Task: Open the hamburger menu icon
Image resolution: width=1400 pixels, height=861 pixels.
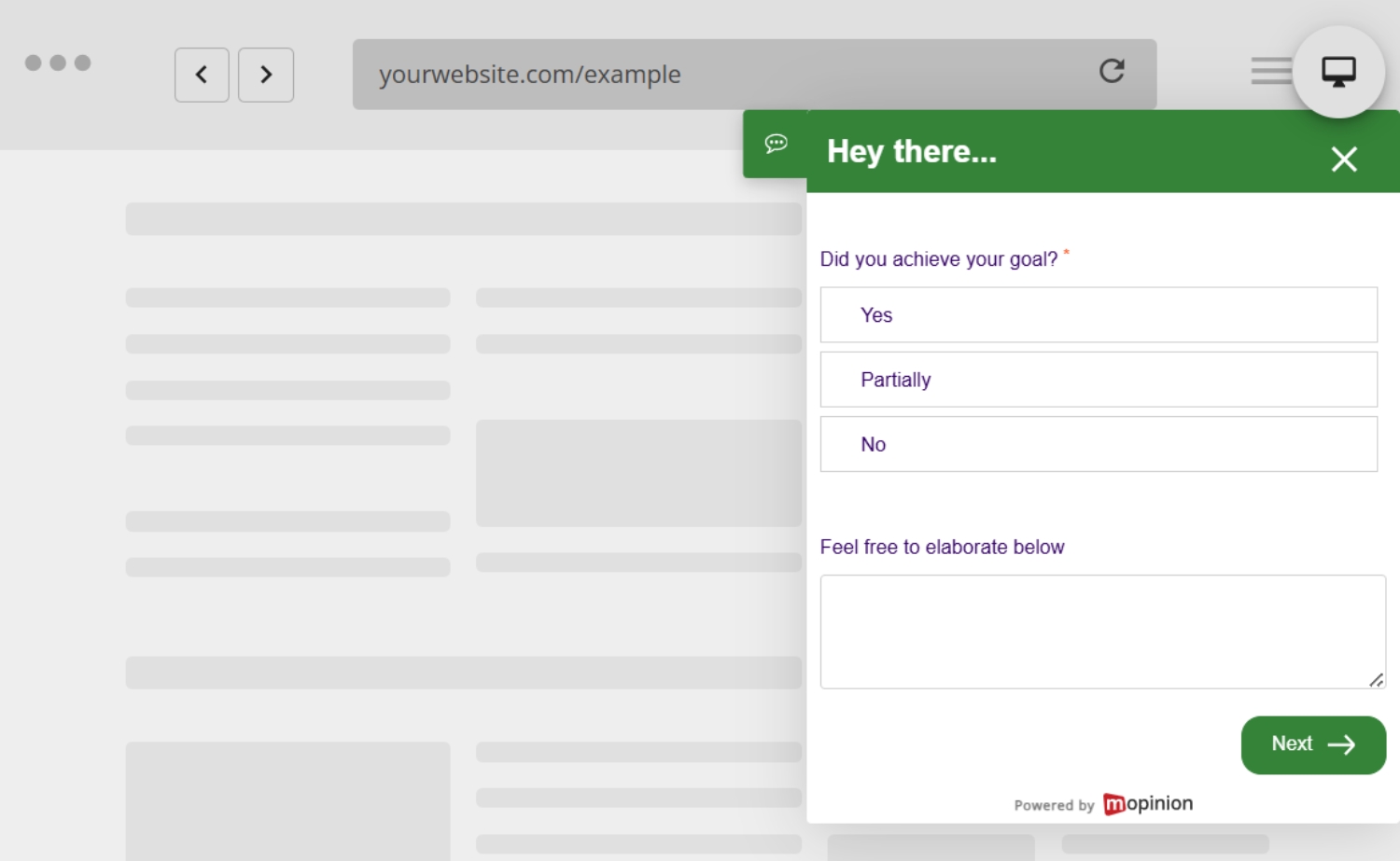Action: (1270, 71)
